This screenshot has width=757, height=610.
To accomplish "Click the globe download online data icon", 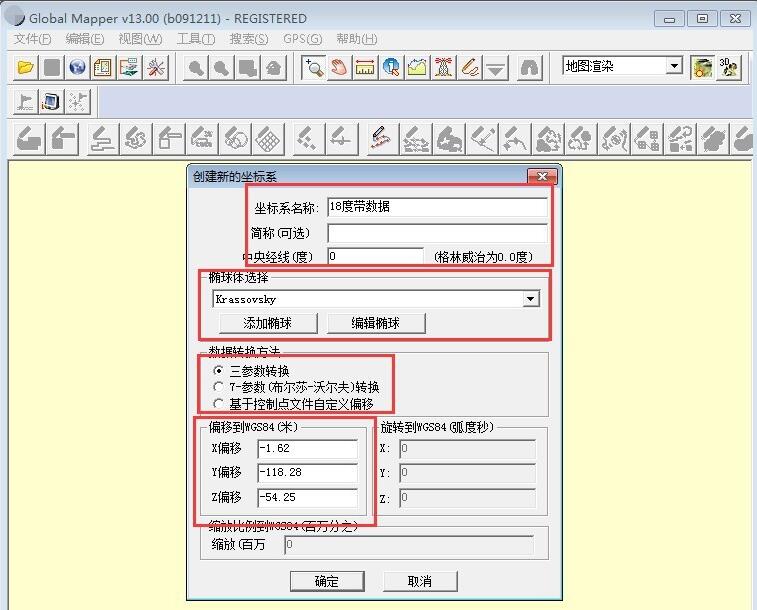I will (x=77, y=67).
